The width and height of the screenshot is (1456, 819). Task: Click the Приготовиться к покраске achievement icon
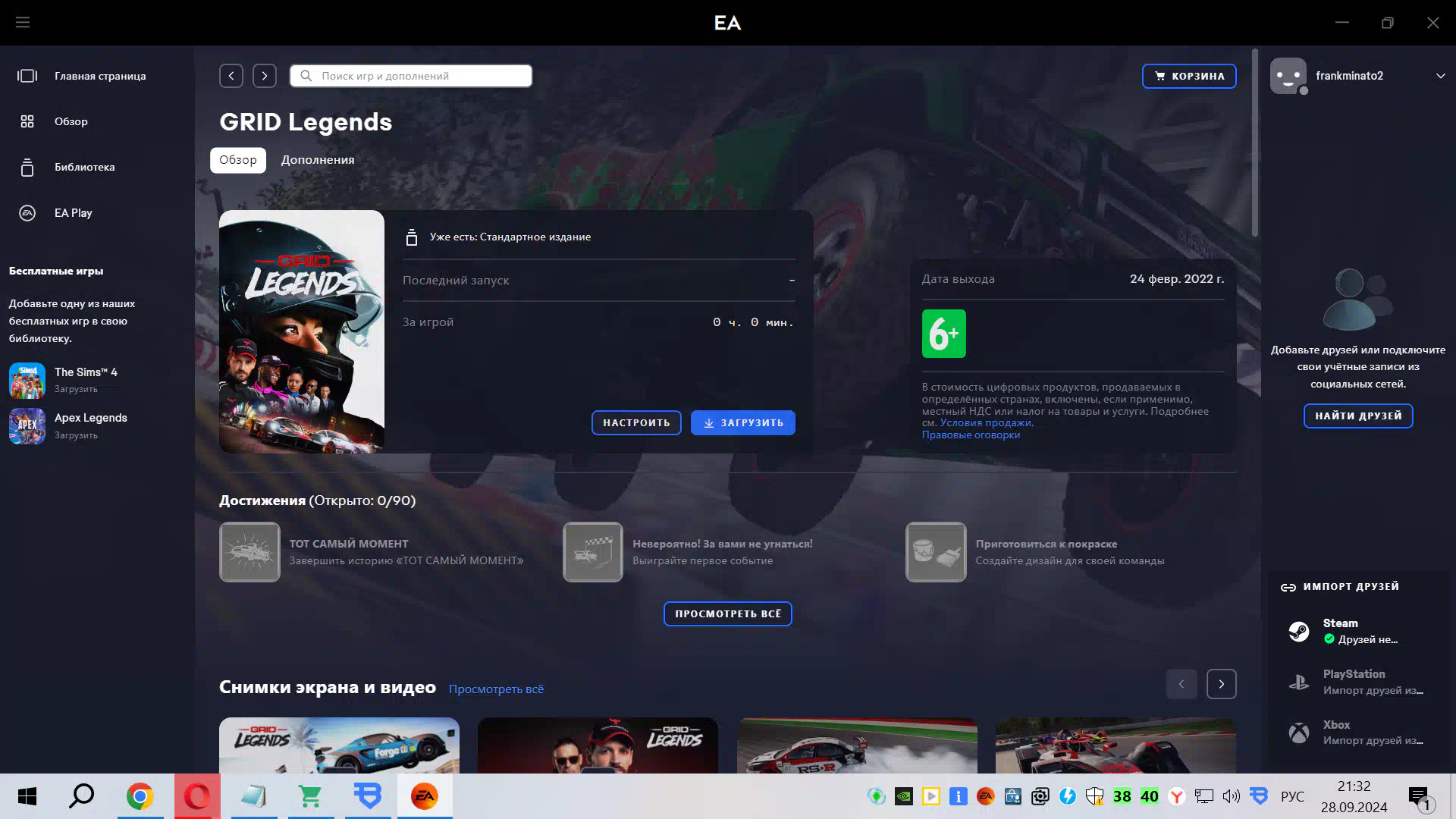pyautogui.click(x=936, y=552)
